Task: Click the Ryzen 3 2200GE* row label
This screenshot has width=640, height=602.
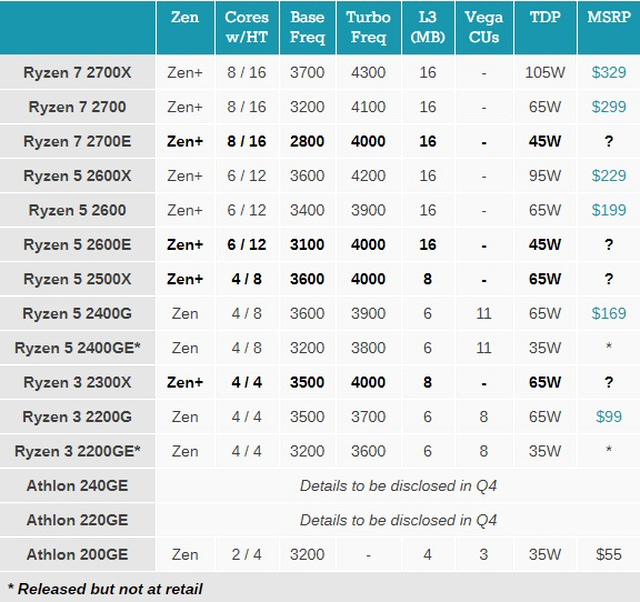Action: (x=77, y=451)
